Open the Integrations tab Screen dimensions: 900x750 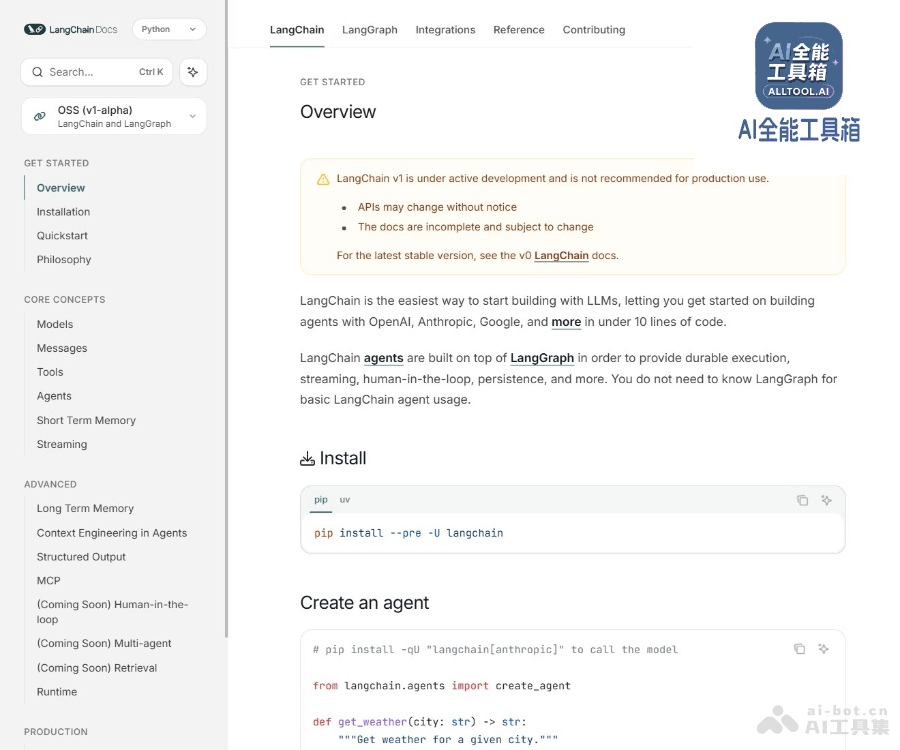click(445, 30)
